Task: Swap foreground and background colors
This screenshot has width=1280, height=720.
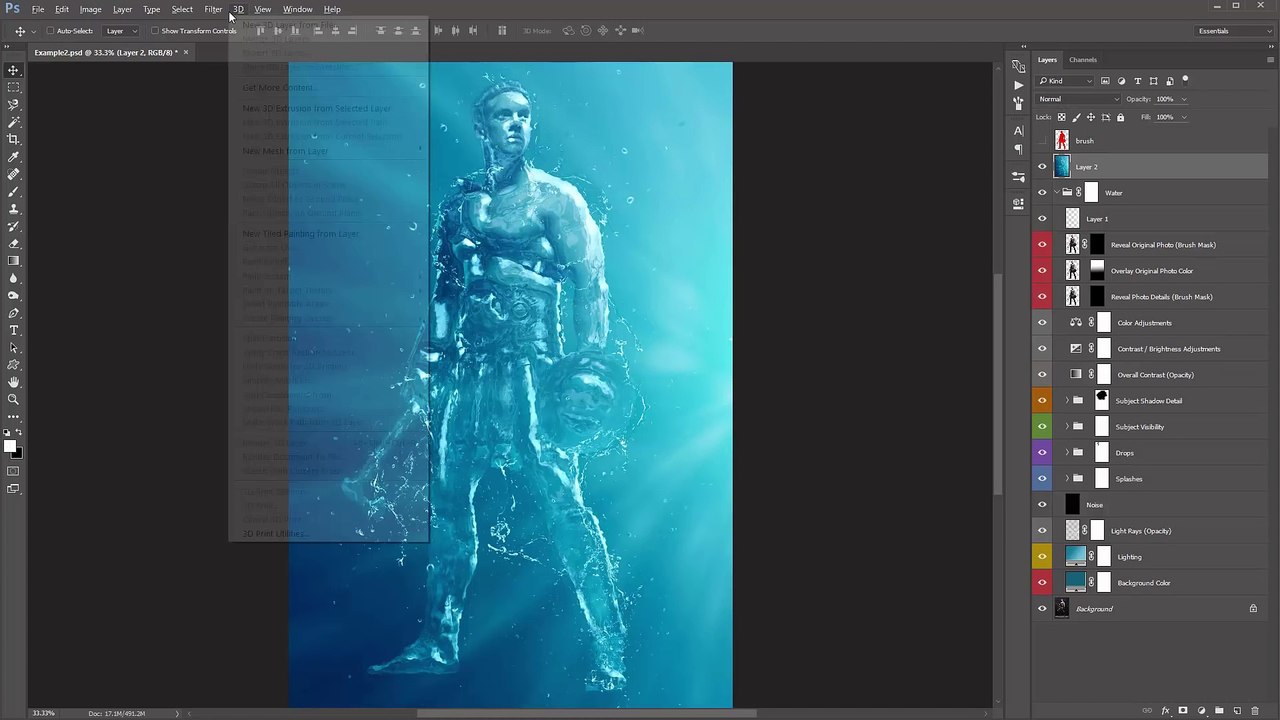Action: pyautogui.click(x=19, y=433)
